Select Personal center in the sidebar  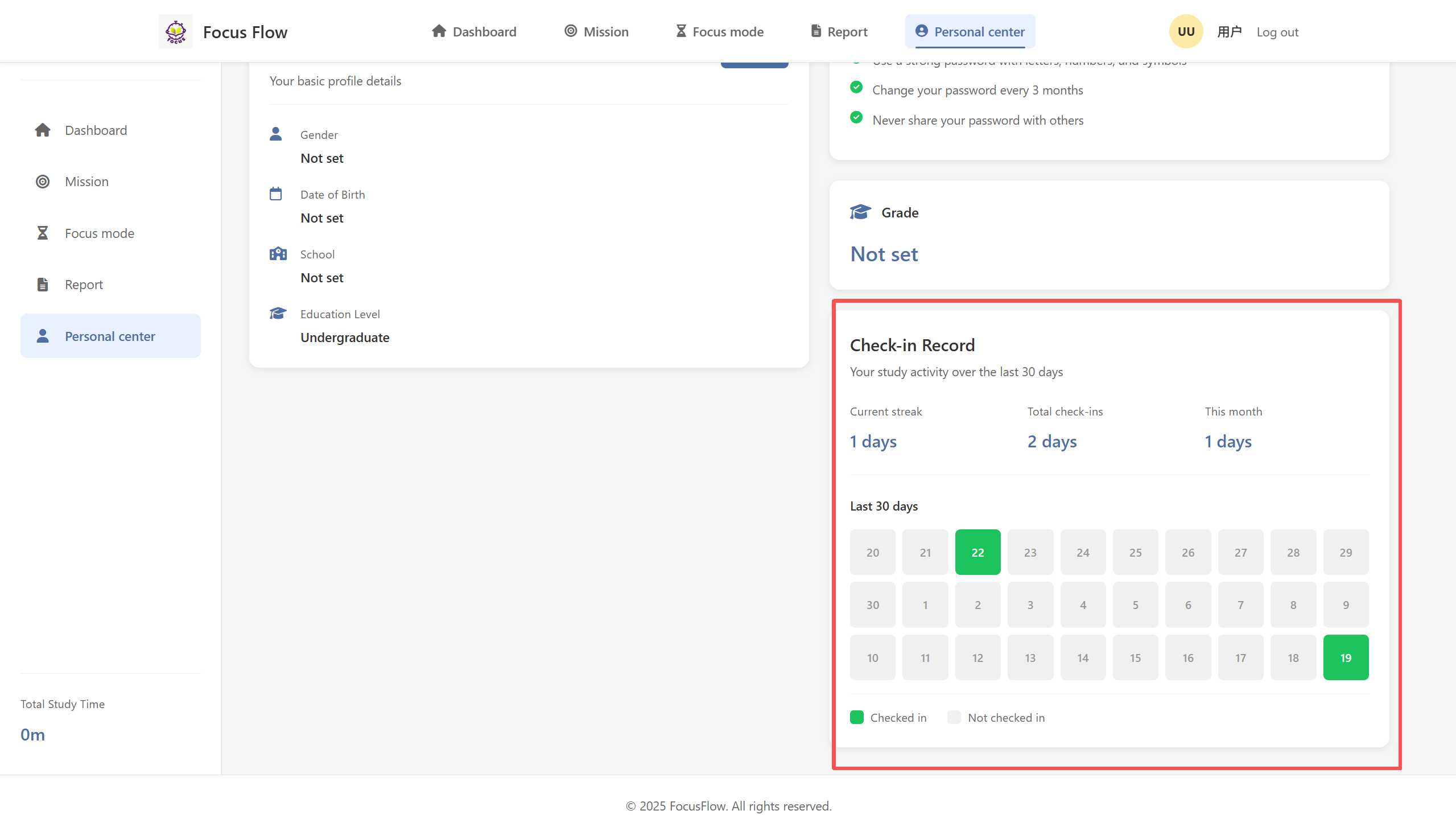[x=110, y=336]
